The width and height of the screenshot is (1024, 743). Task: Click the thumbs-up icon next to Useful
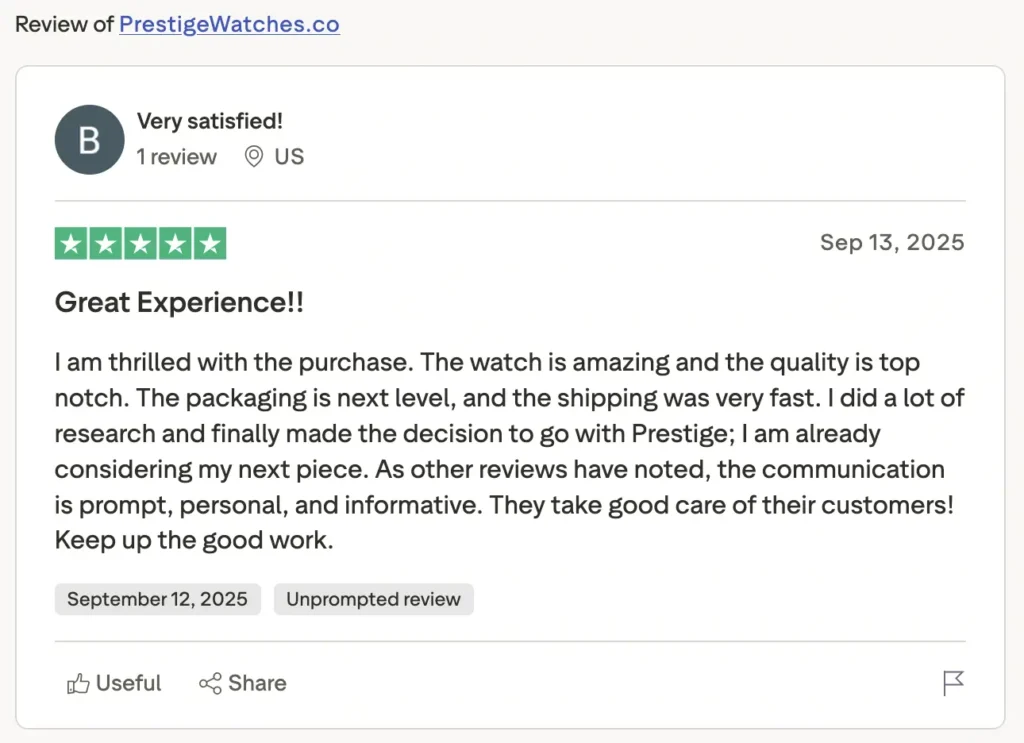point(78,684)
